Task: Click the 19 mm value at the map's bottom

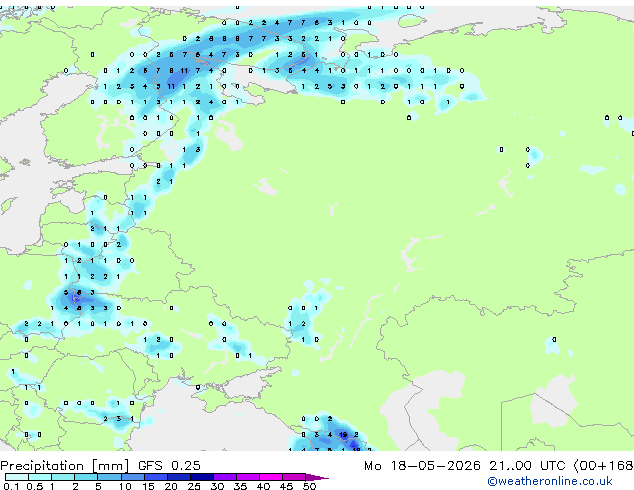Action: coord(343,435)
